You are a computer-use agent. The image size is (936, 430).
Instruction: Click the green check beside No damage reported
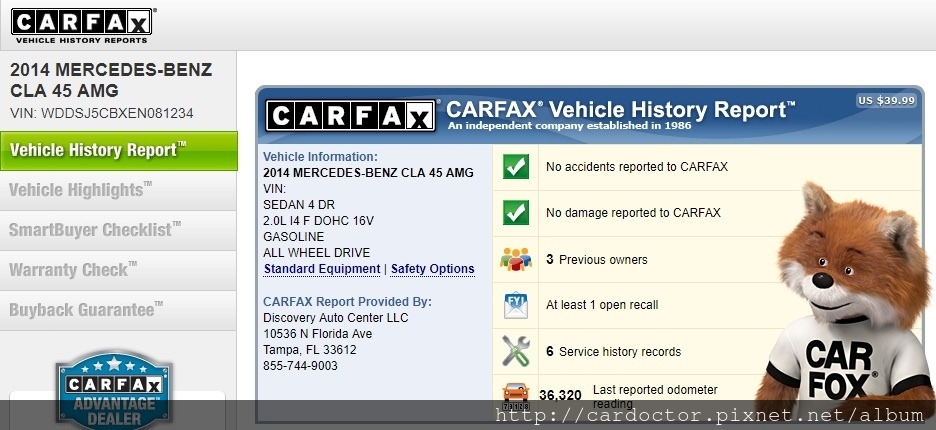coord(516,213)
